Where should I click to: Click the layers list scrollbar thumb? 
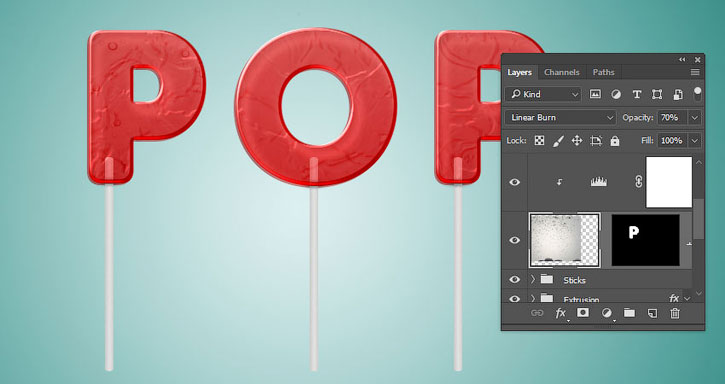[x=698, y=219]
